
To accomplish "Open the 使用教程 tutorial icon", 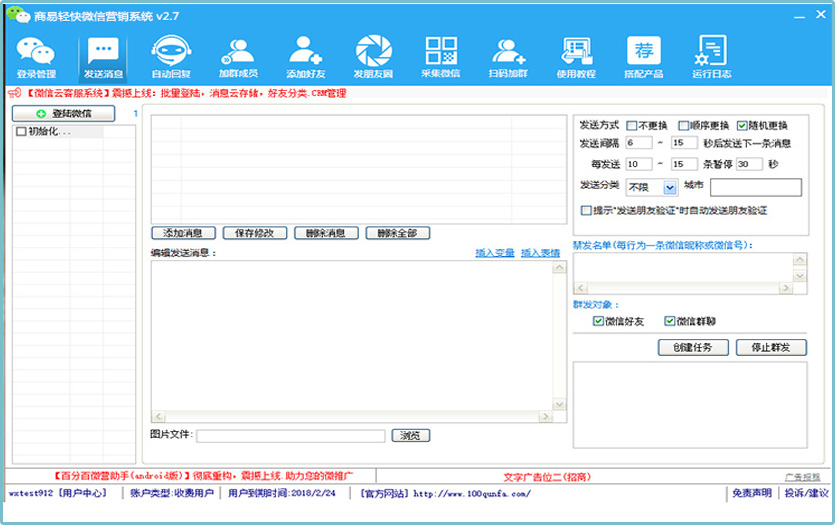I will click(576, 58).
